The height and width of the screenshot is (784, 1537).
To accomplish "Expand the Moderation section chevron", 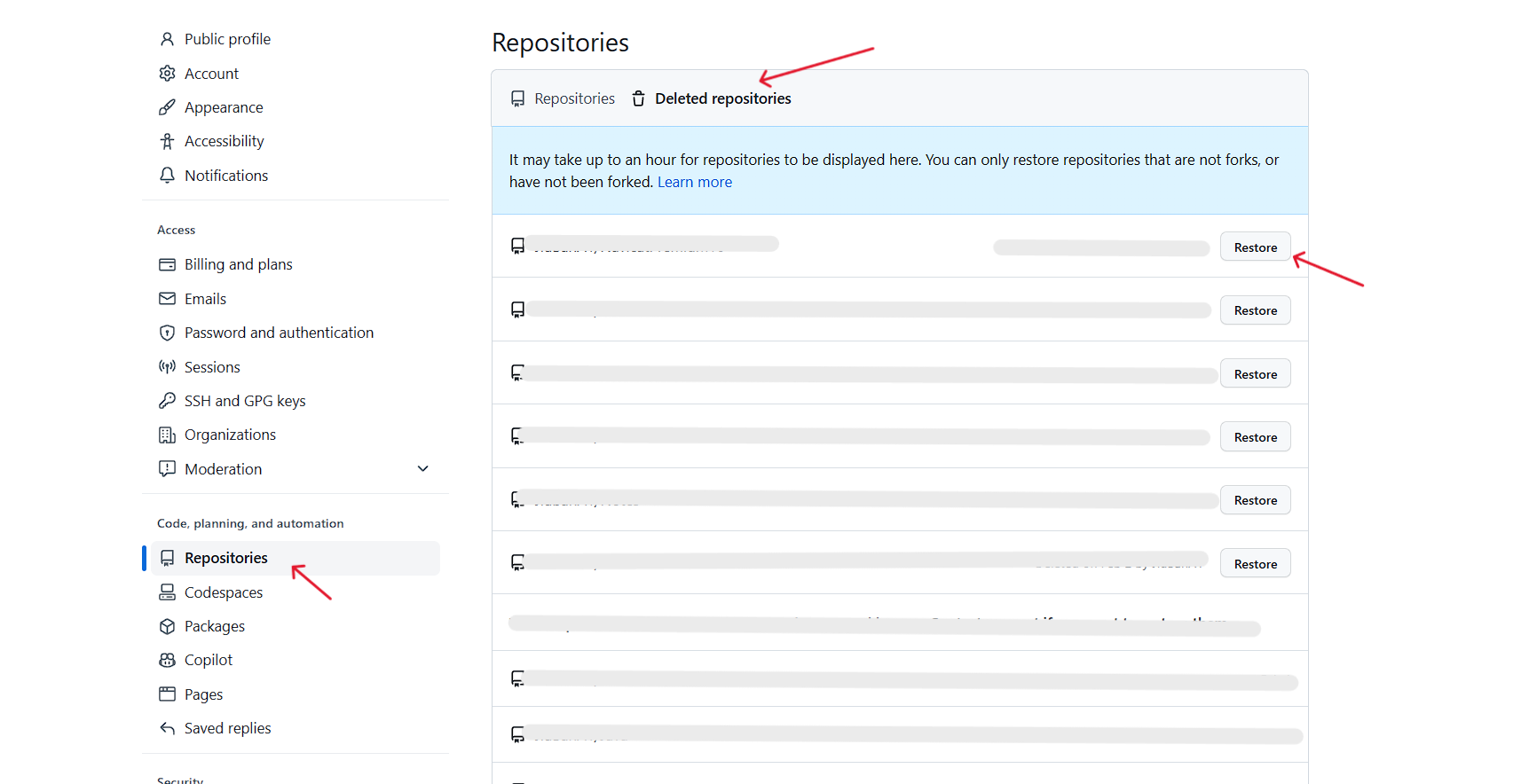I will (x=423, y=469).
